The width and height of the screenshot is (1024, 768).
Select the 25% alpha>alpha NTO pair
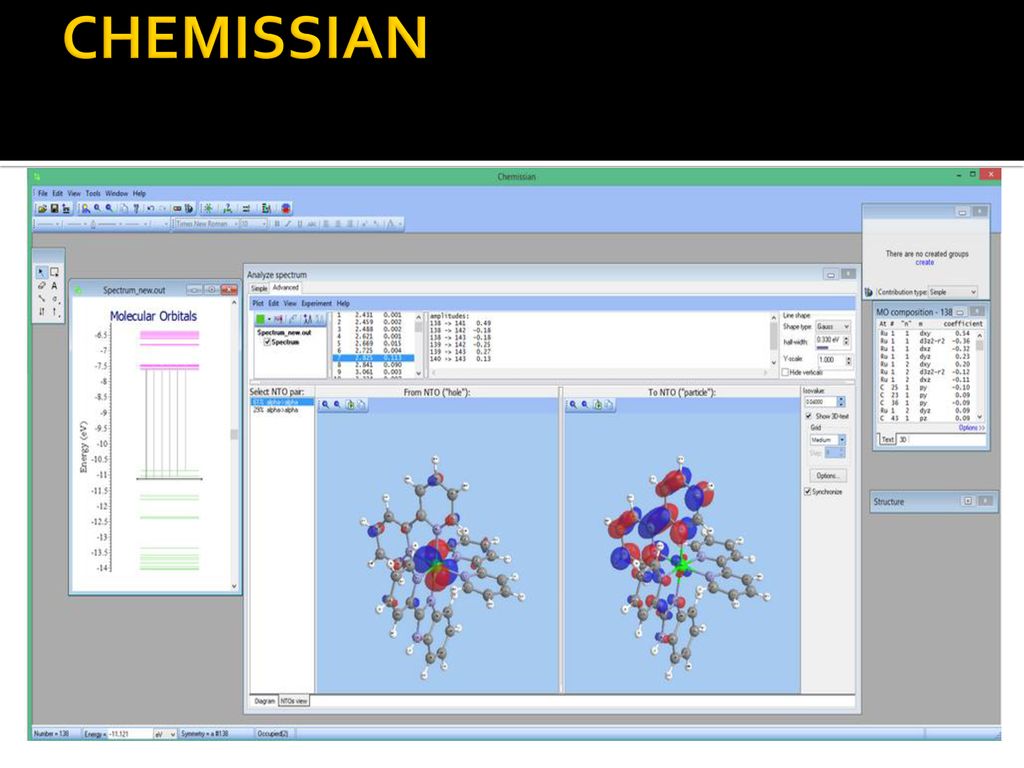275,410
